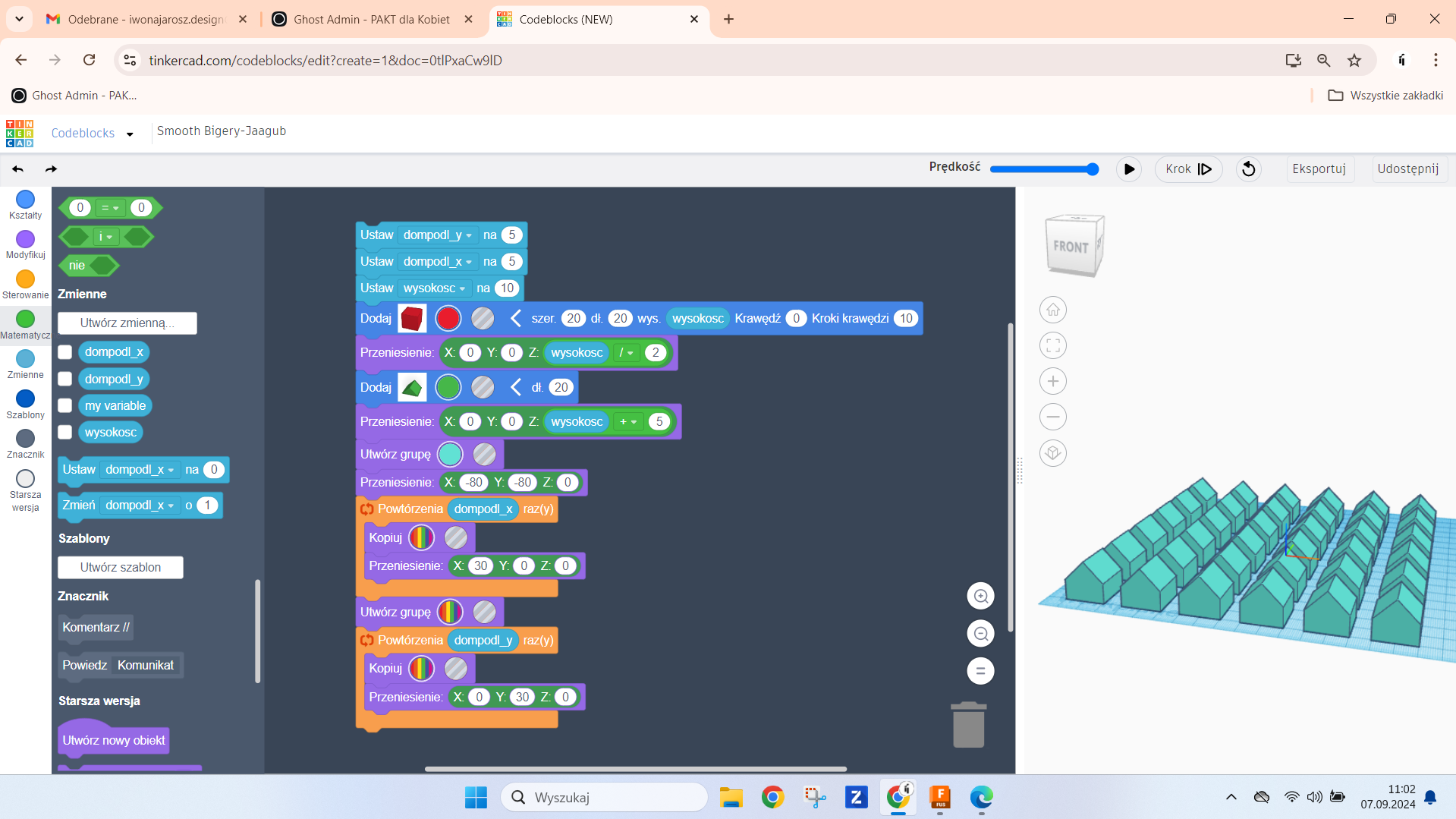Image resolution: width=1456 pixels, height=819 pixels.
Task: Open 'i' logic operator dropdown
Action: point(105,237)
